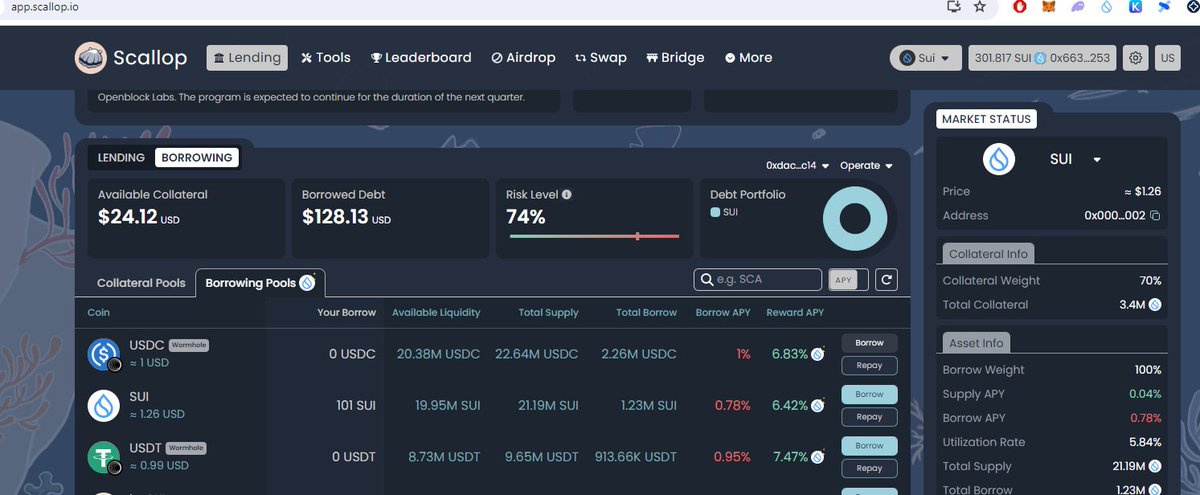Click the SUI icon beside Total Collateral 3.4M

pos(1155,305)
